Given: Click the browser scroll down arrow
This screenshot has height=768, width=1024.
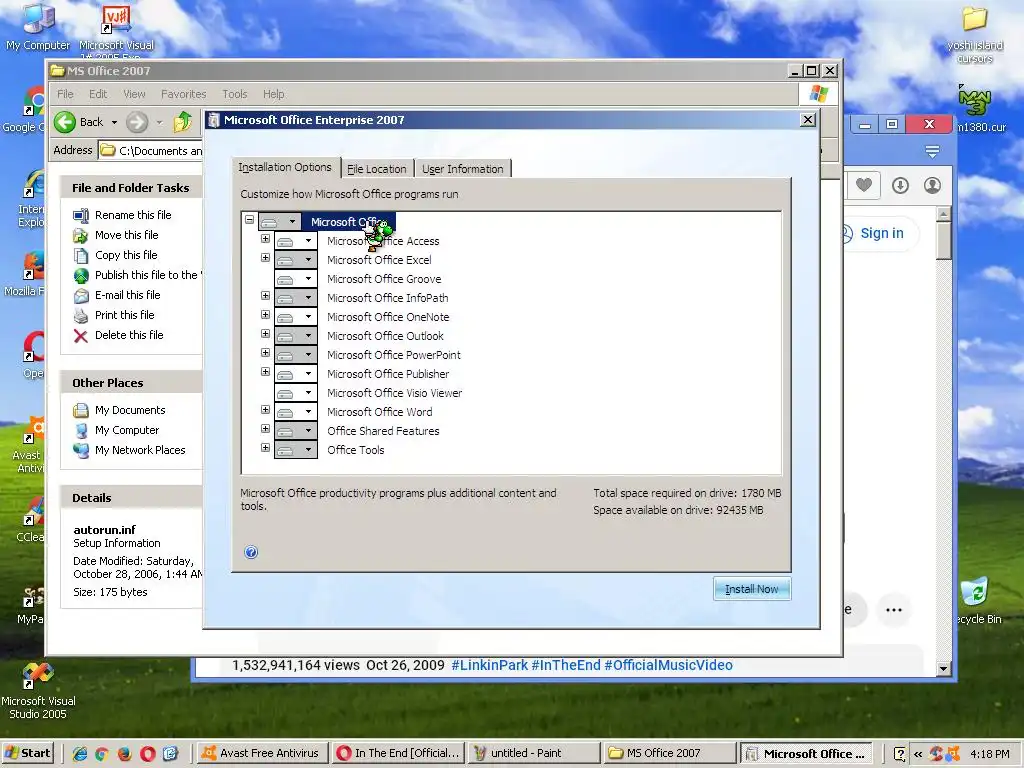Looking at the screenshot, I should point(943,668).
